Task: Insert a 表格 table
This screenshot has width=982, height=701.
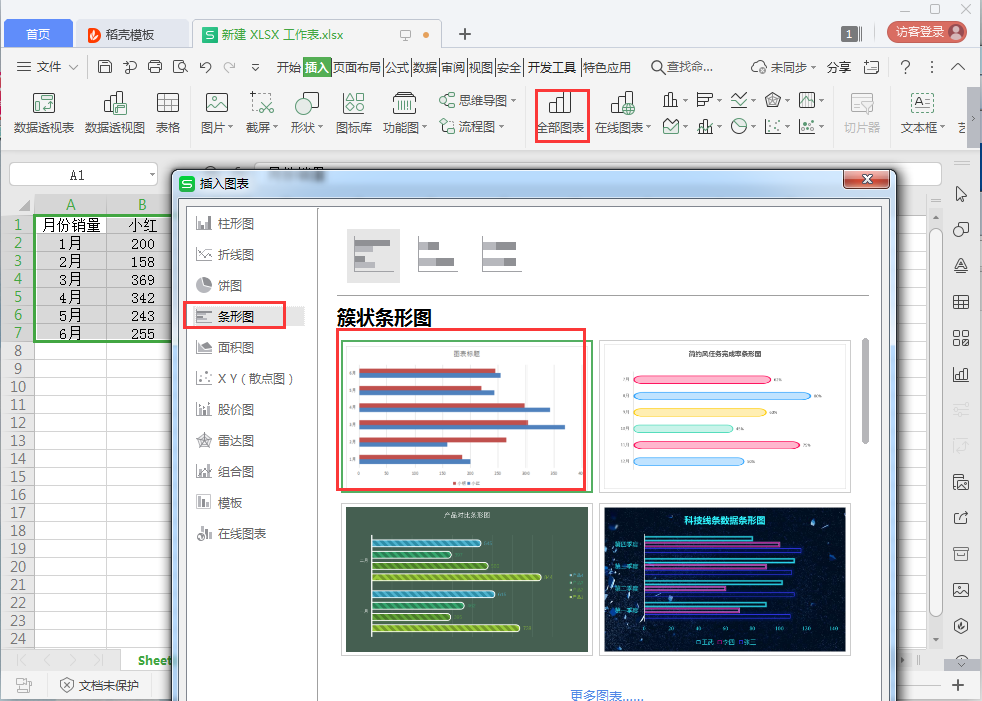Action: point(168,113)
